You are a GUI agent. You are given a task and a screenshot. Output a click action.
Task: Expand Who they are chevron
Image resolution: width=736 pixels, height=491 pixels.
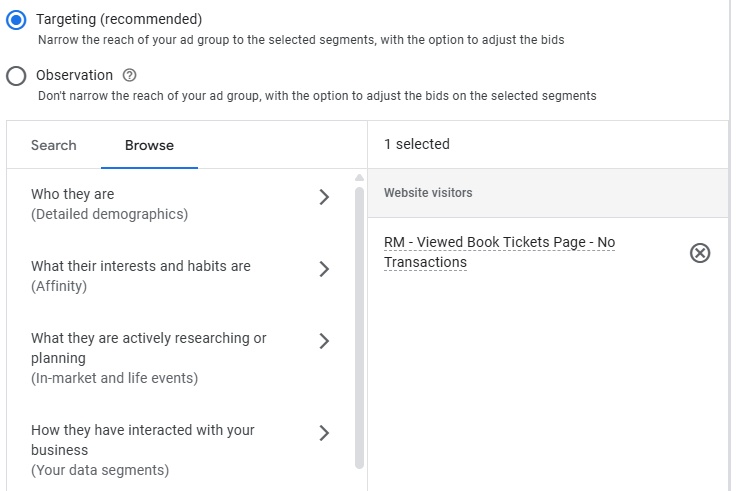coord(324,197)
